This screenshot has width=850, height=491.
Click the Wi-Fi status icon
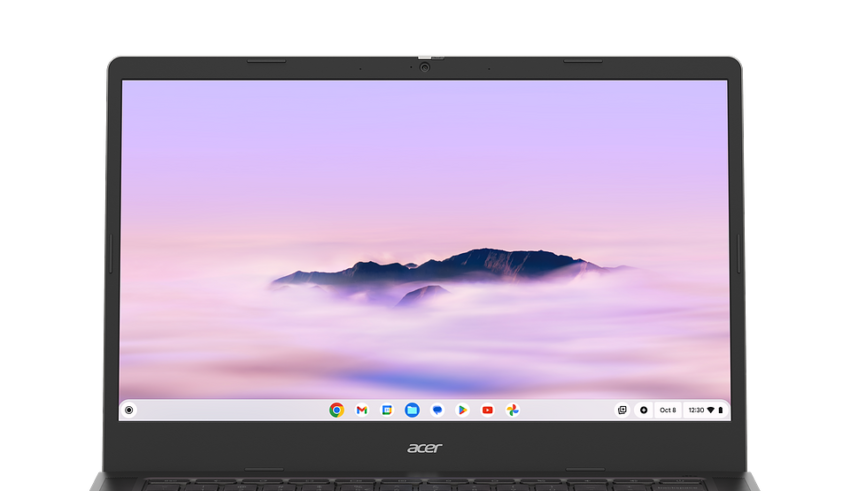(x=711, y=410)
